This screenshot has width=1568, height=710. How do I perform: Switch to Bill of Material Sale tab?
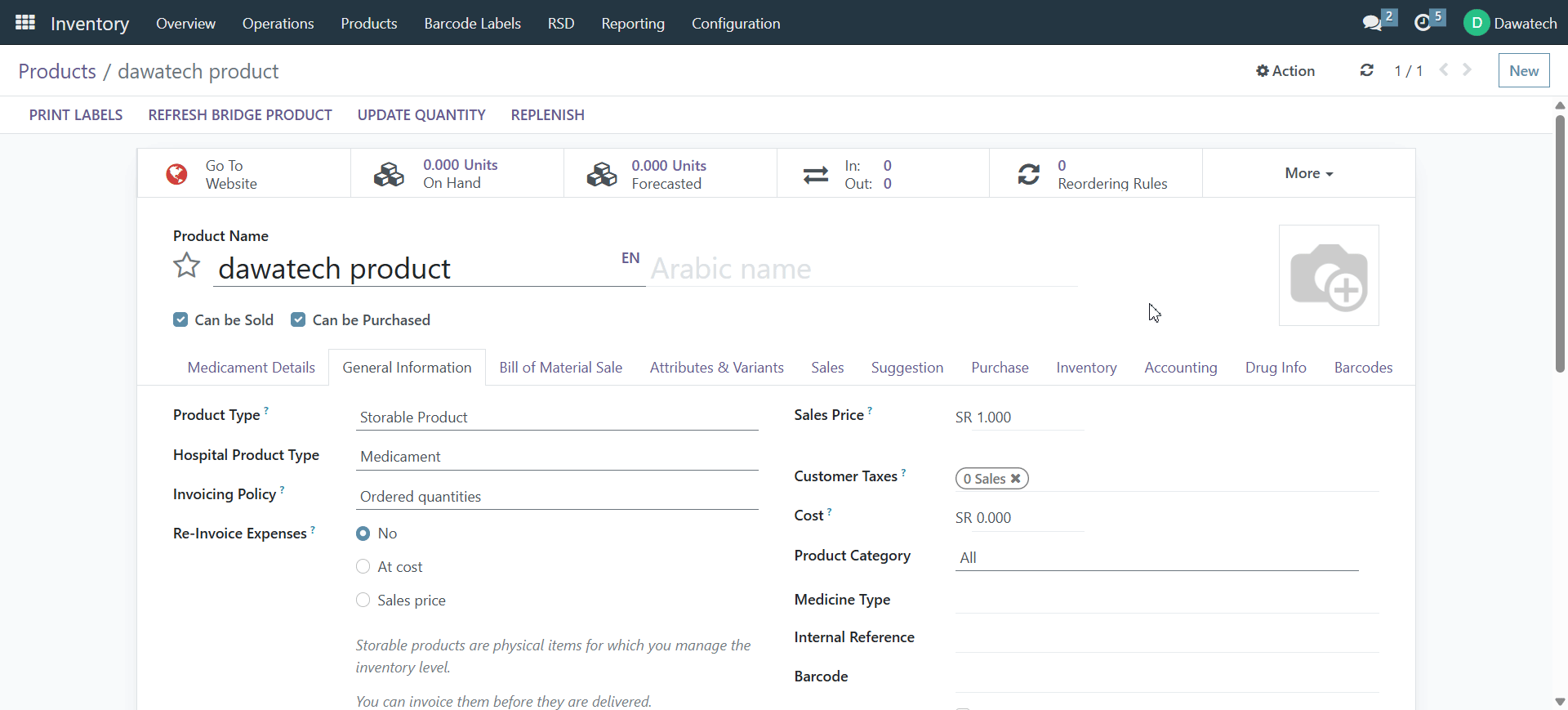pos(561,368)
